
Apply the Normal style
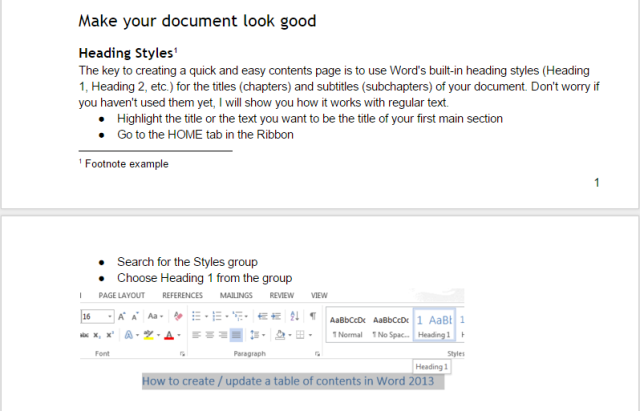click(x=348, y=327)
